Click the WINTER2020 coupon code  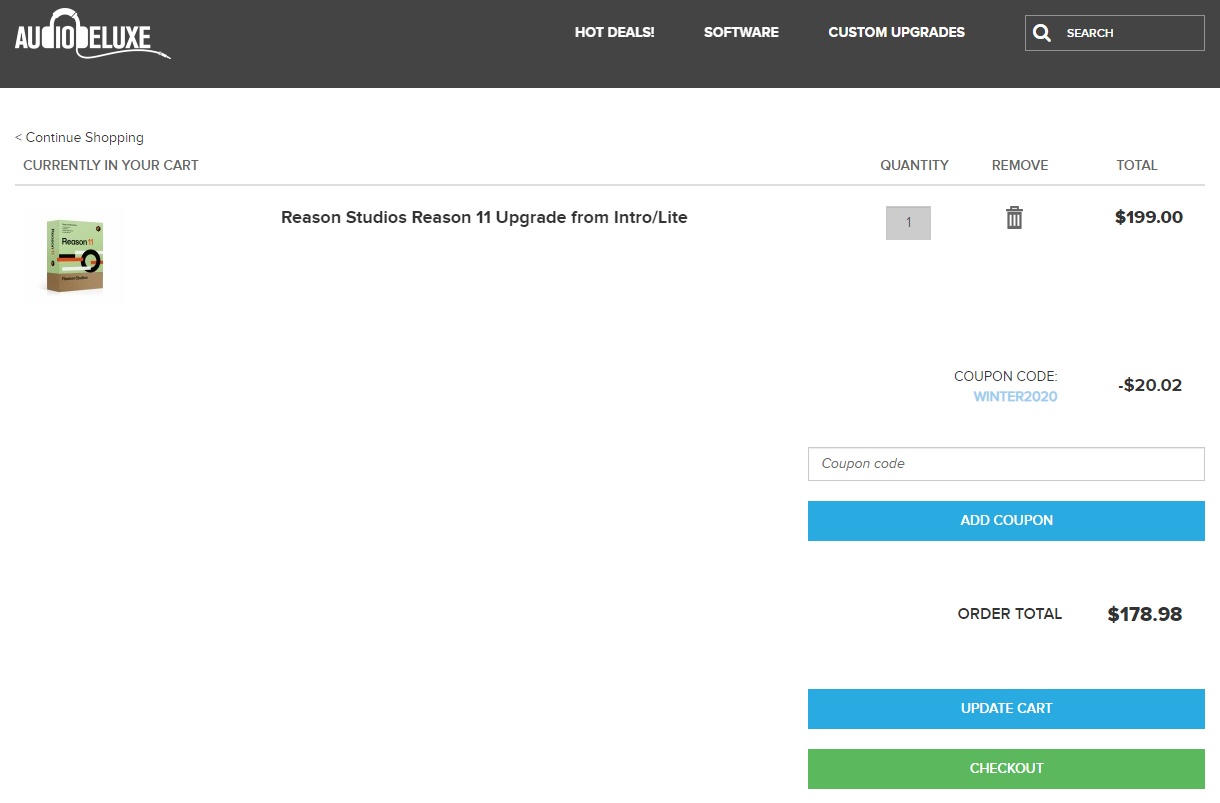tap(1015, 397)
